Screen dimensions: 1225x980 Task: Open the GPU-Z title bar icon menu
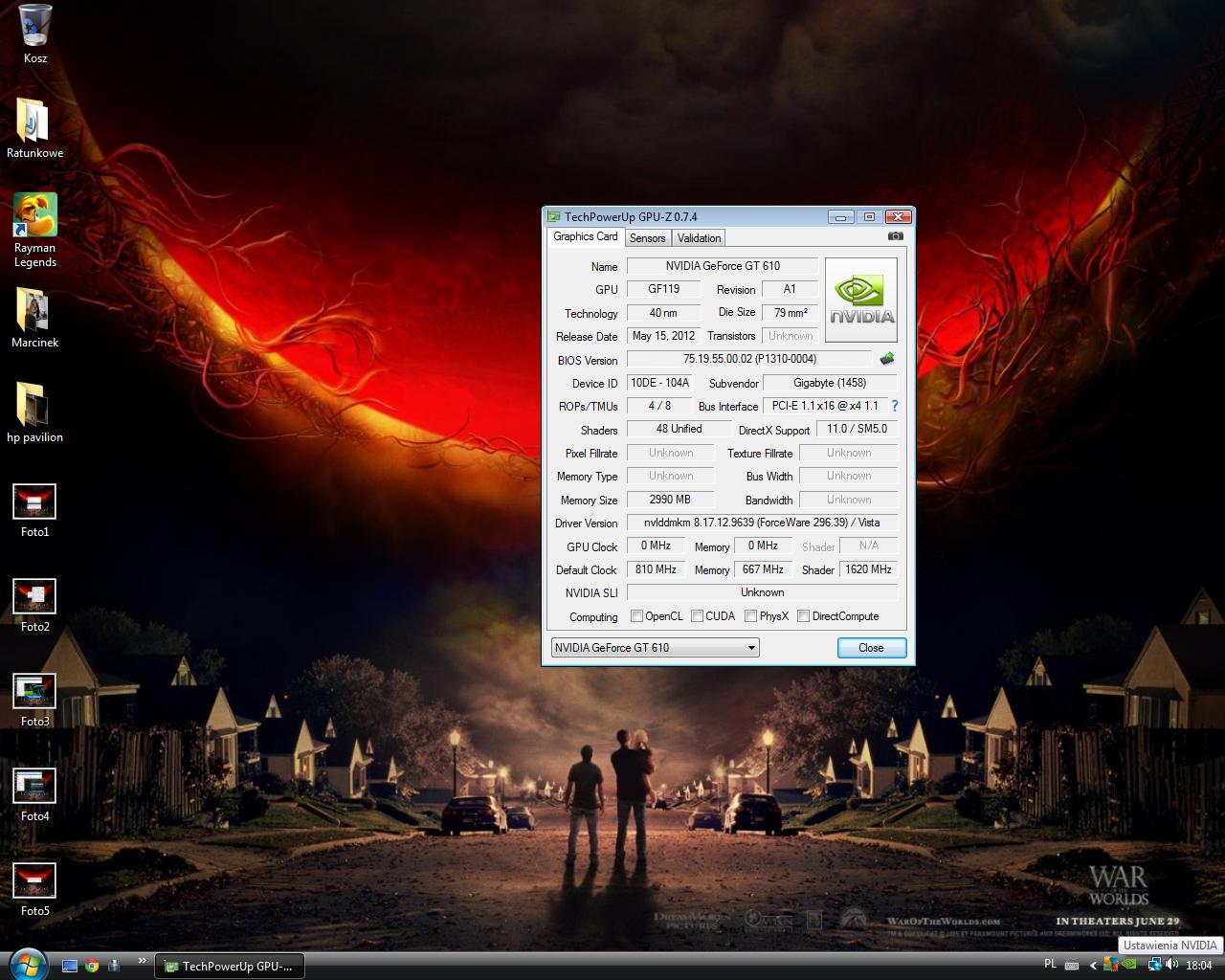click(x=553, y=216)
